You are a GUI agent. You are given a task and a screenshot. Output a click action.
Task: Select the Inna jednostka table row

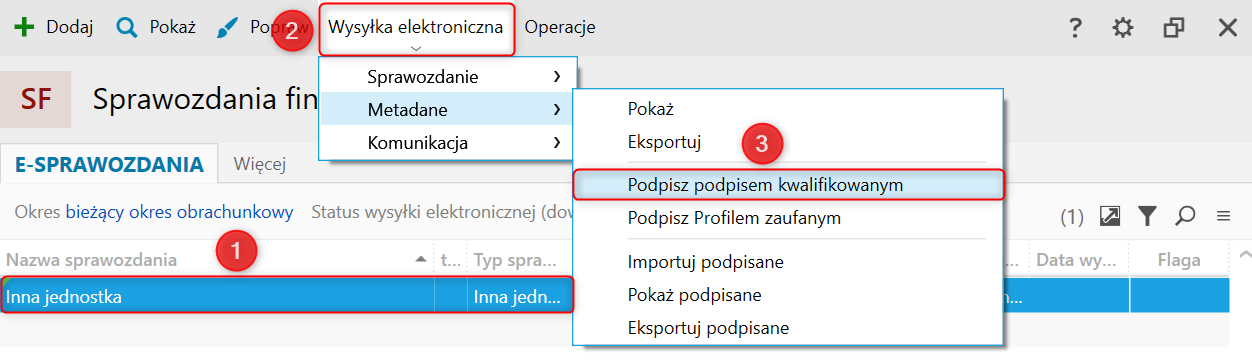[x=288, y=296]
